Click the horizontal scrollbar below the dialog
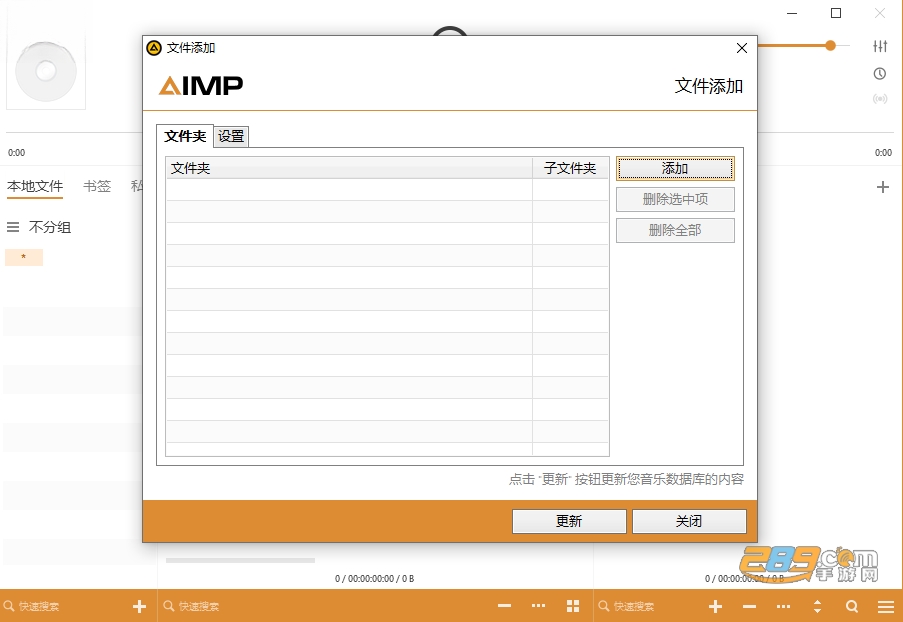The image size is (903, 622). coord(240,560)
